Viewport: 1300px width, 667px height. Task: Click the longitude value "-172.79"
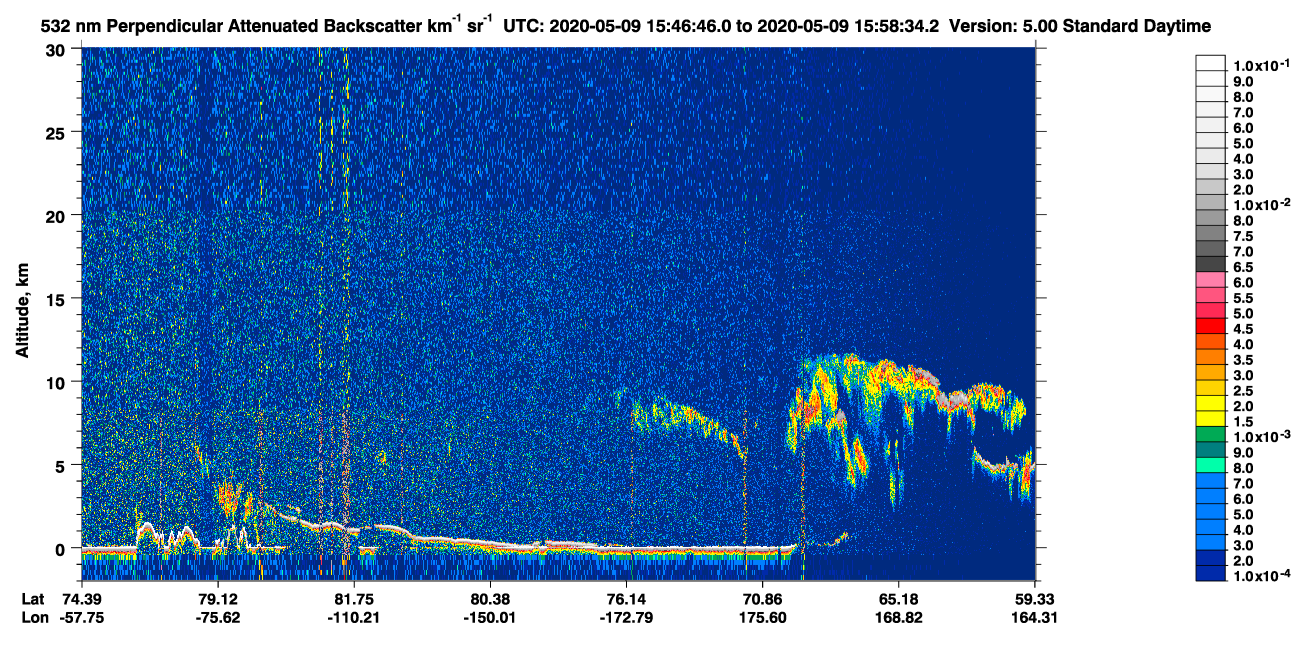626,618
